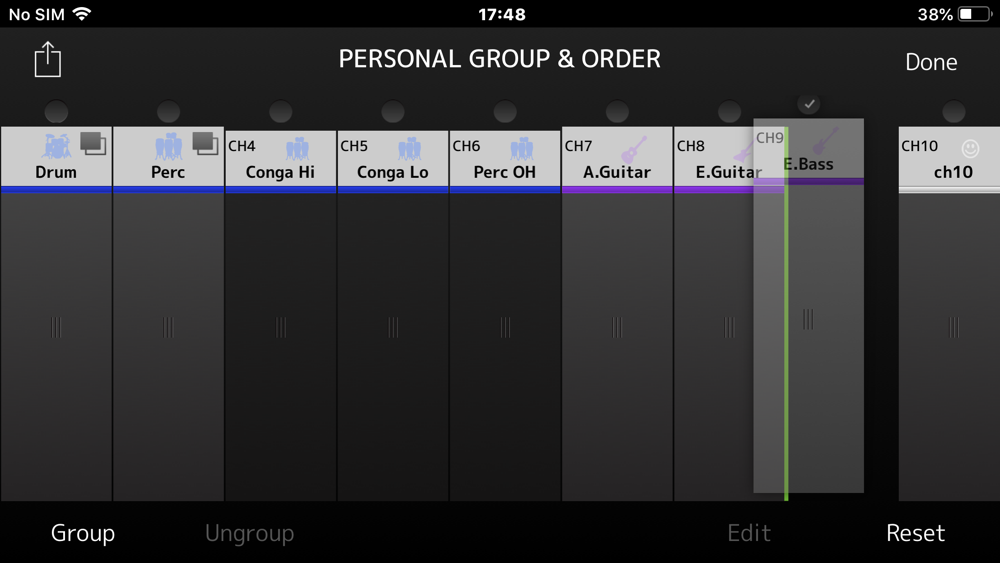The width and height of the screenshot is (1000, 563).
Task: Tap the Edit option
Action: pos(749,532)
